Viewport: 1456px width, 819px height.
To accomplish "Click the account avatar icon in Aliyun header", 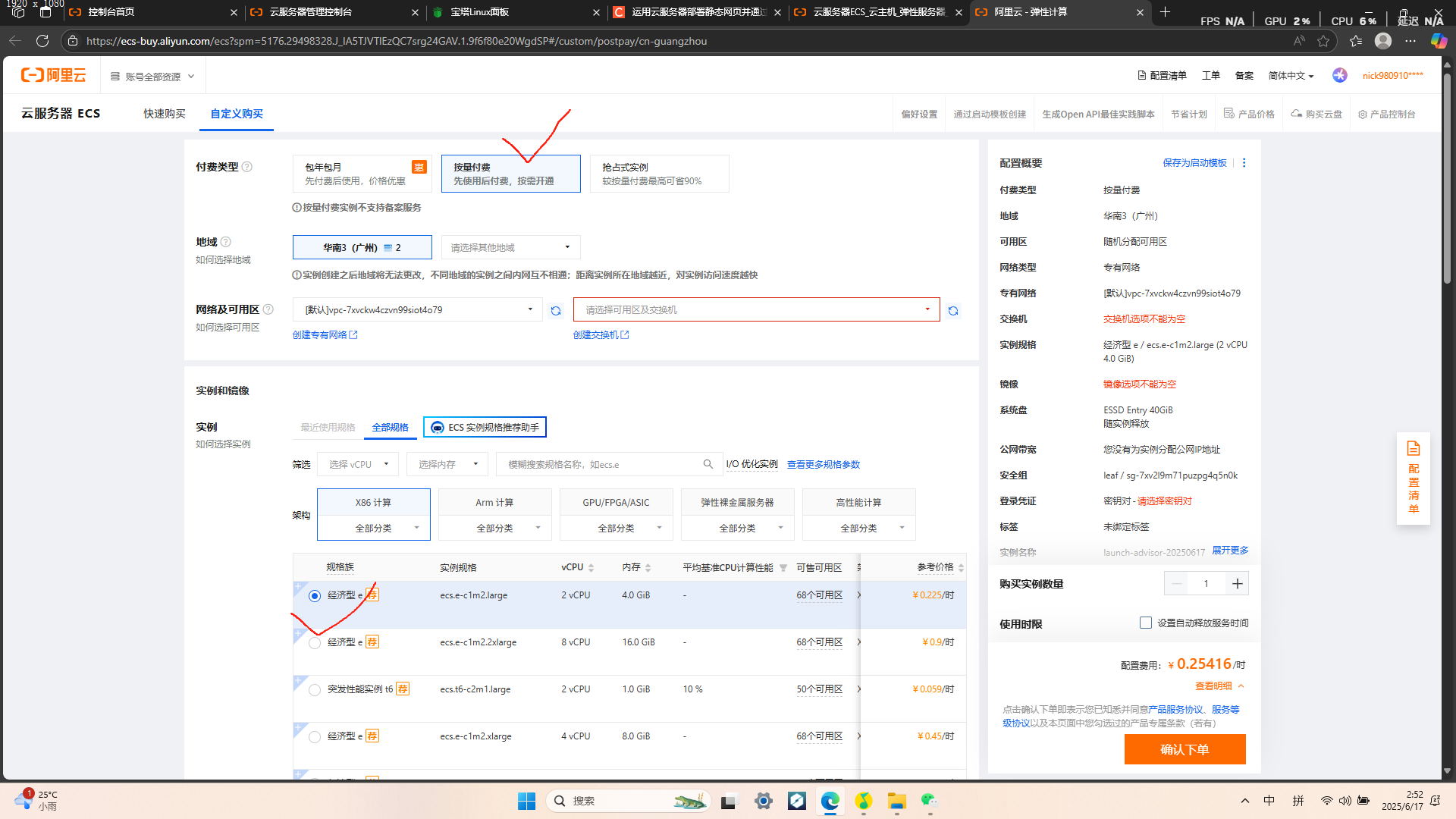I will point(1340,75).
